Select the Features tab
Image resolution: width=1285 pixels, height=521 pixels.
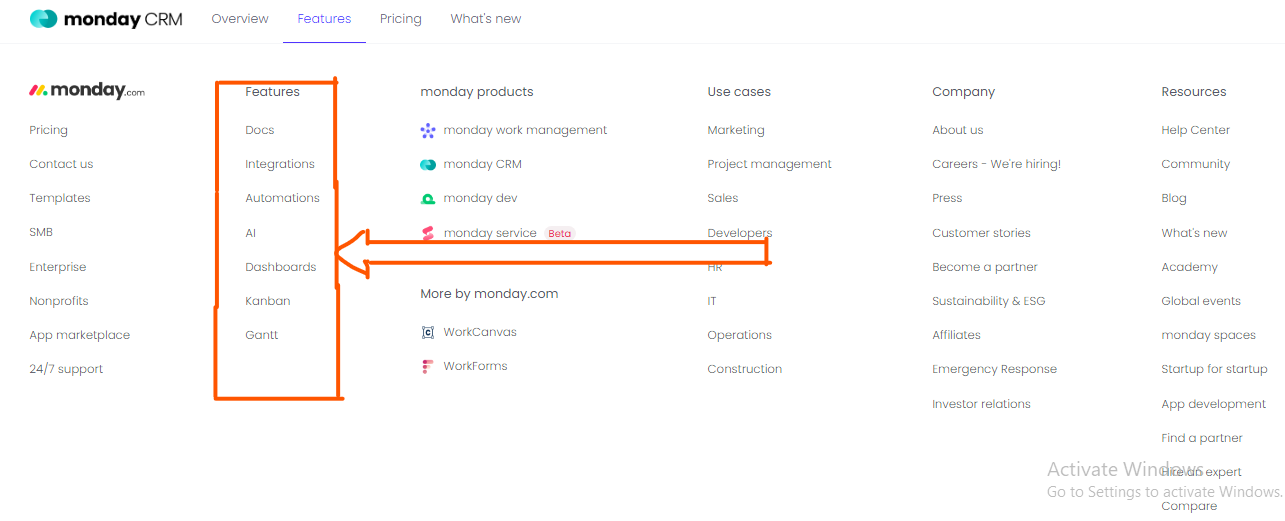click(324, 19)
